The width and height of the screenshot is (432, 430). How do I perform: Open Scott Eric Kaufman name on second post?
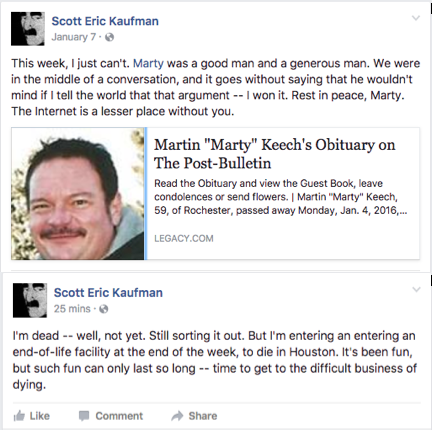[108, 293]
